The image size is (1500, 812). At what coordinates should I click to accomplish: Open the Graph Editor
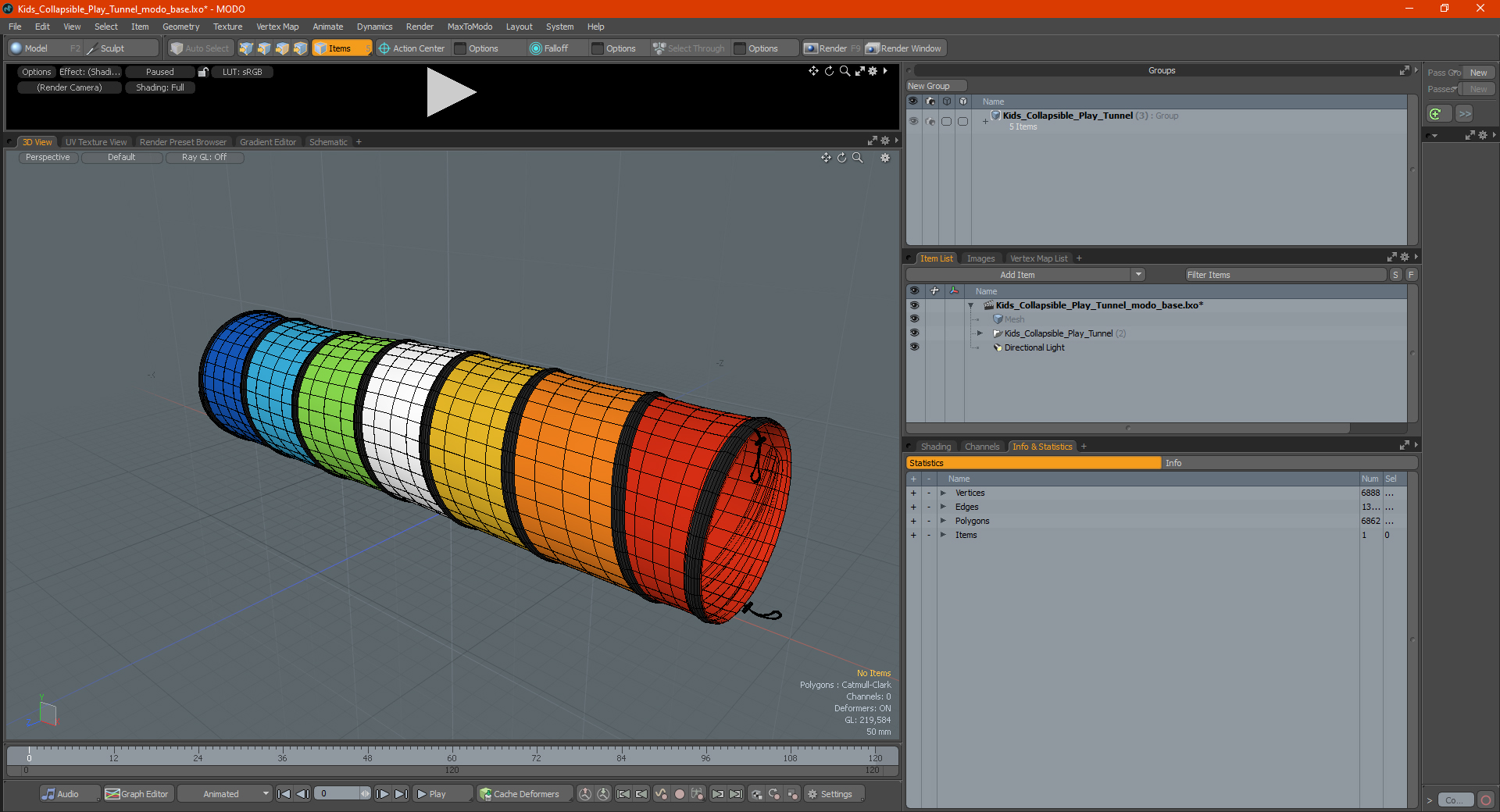(137, 794)
